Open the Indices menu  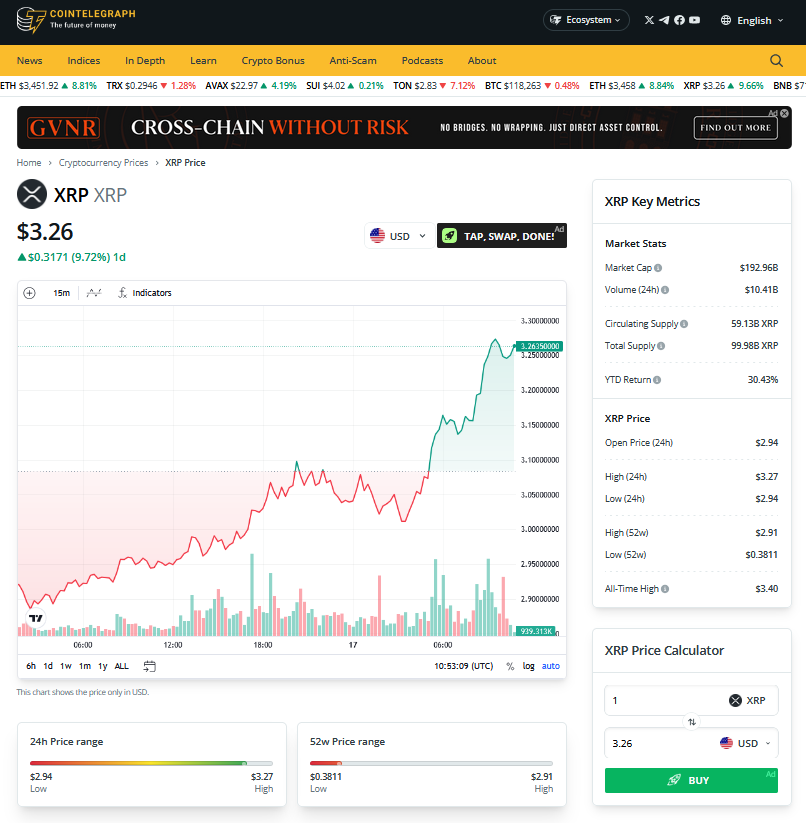pos(83,60)
